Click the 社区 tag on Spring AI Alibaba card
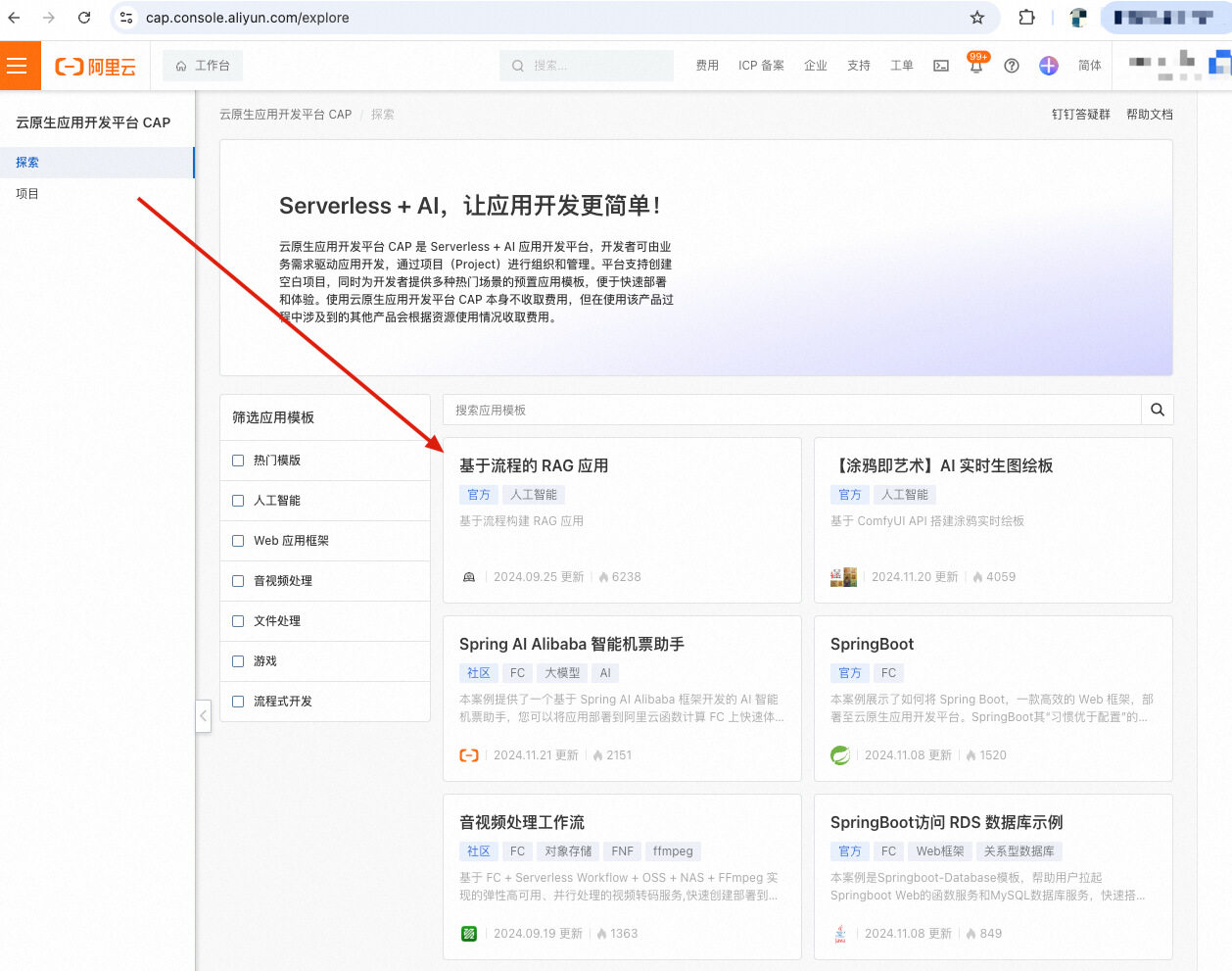This screenshot has height=971, width=1232. click(479, 673)
